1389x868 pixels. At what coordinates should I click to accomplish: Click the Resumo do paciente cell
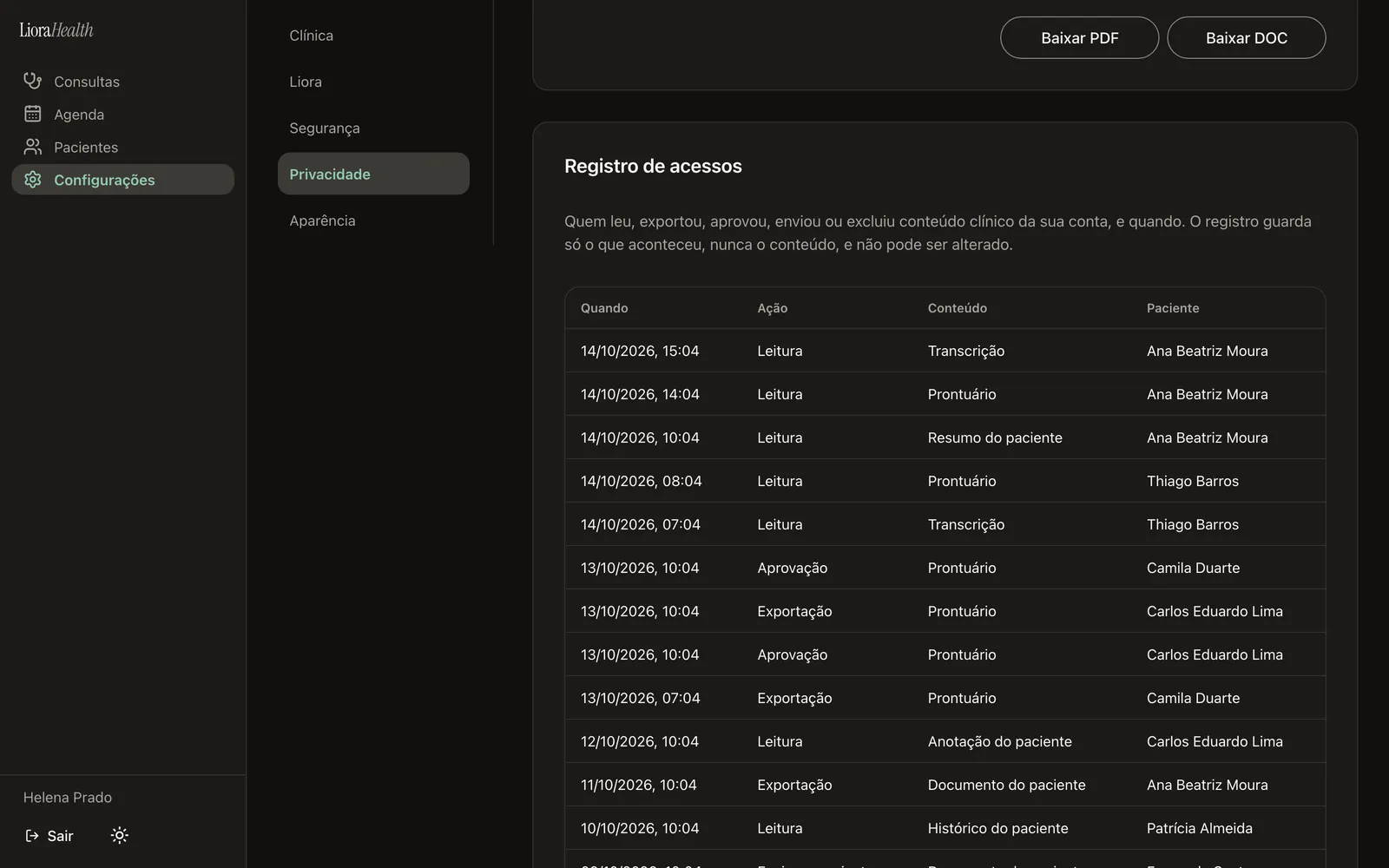point(995,437)
